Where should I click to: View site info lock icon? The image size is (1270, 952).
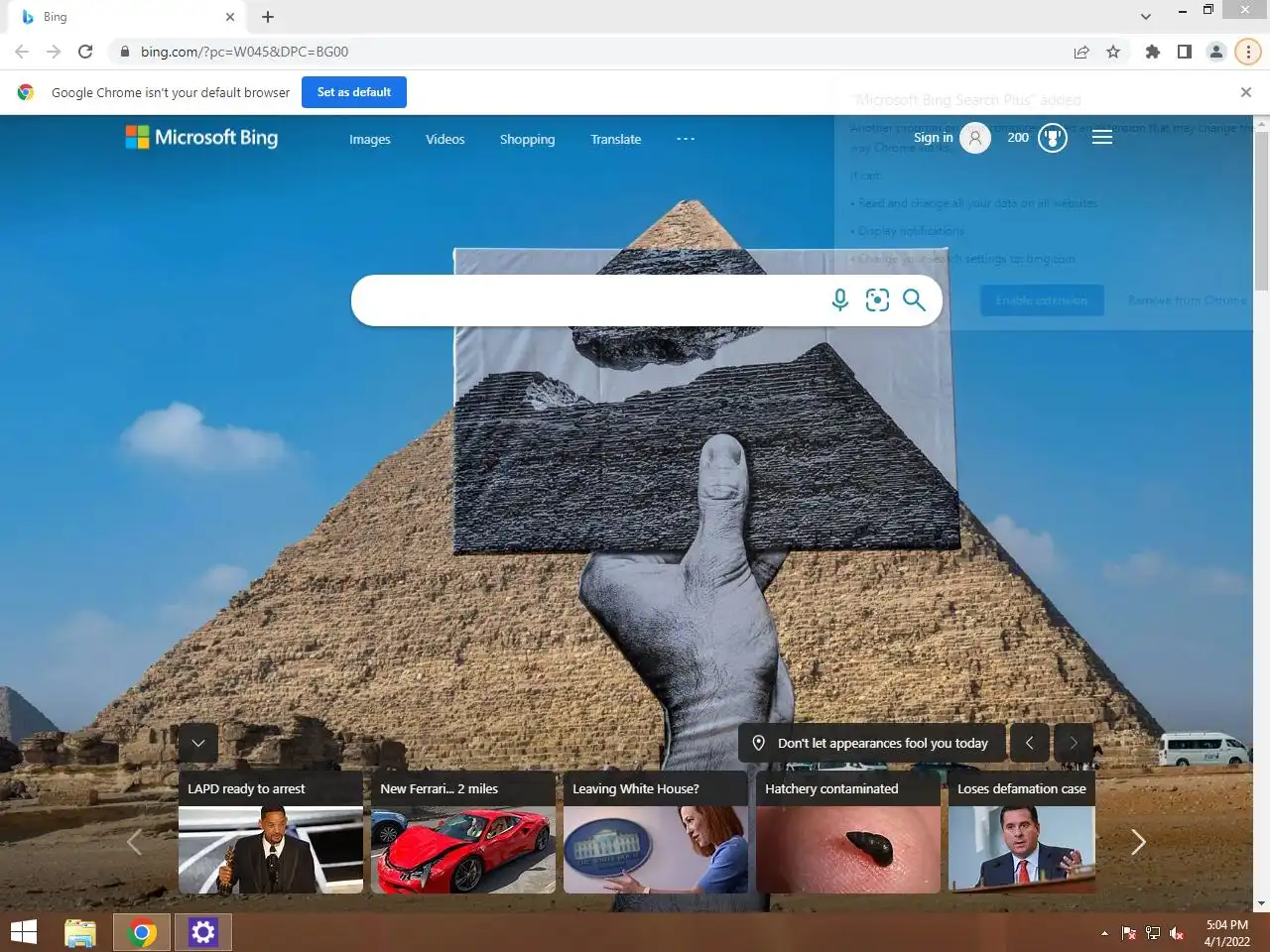point(124,52)
